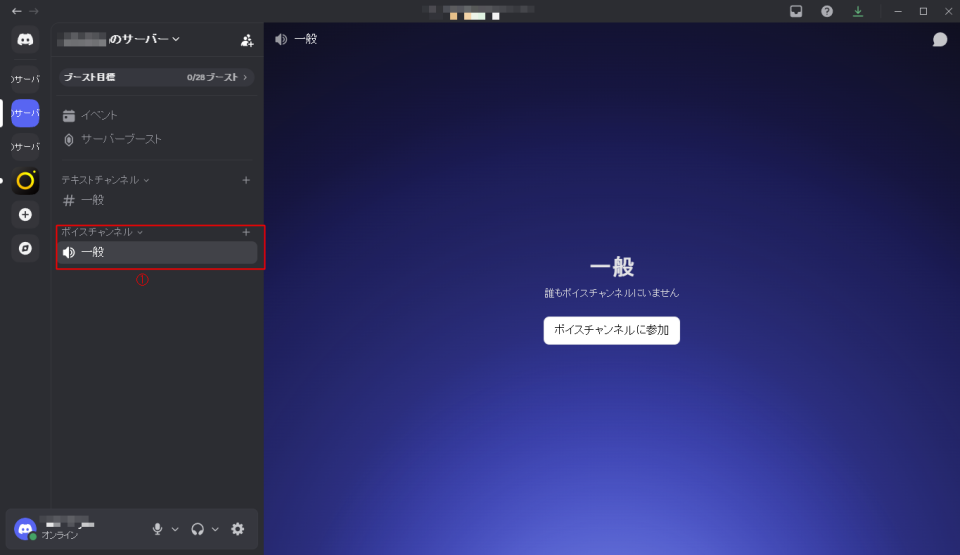This screenshot has width=960, height=555.
Task: Open Discord home direct messages icon
Action: tap(25, 40)
